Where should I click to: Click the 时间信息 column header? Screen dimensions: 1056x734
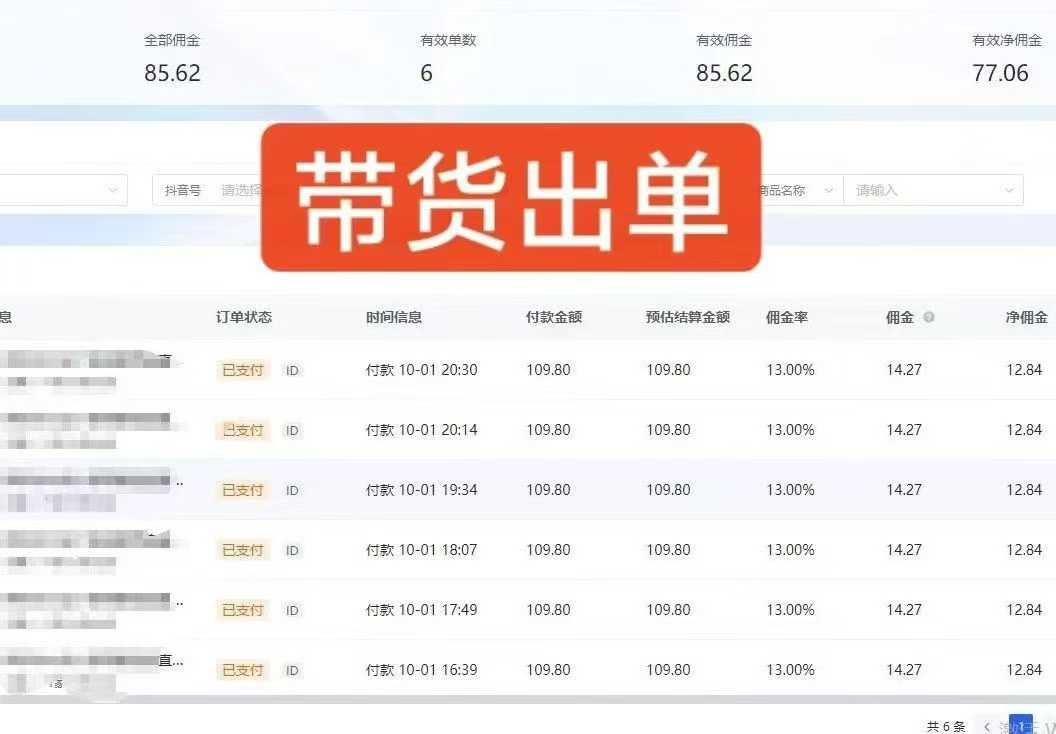tap(394, 317)
